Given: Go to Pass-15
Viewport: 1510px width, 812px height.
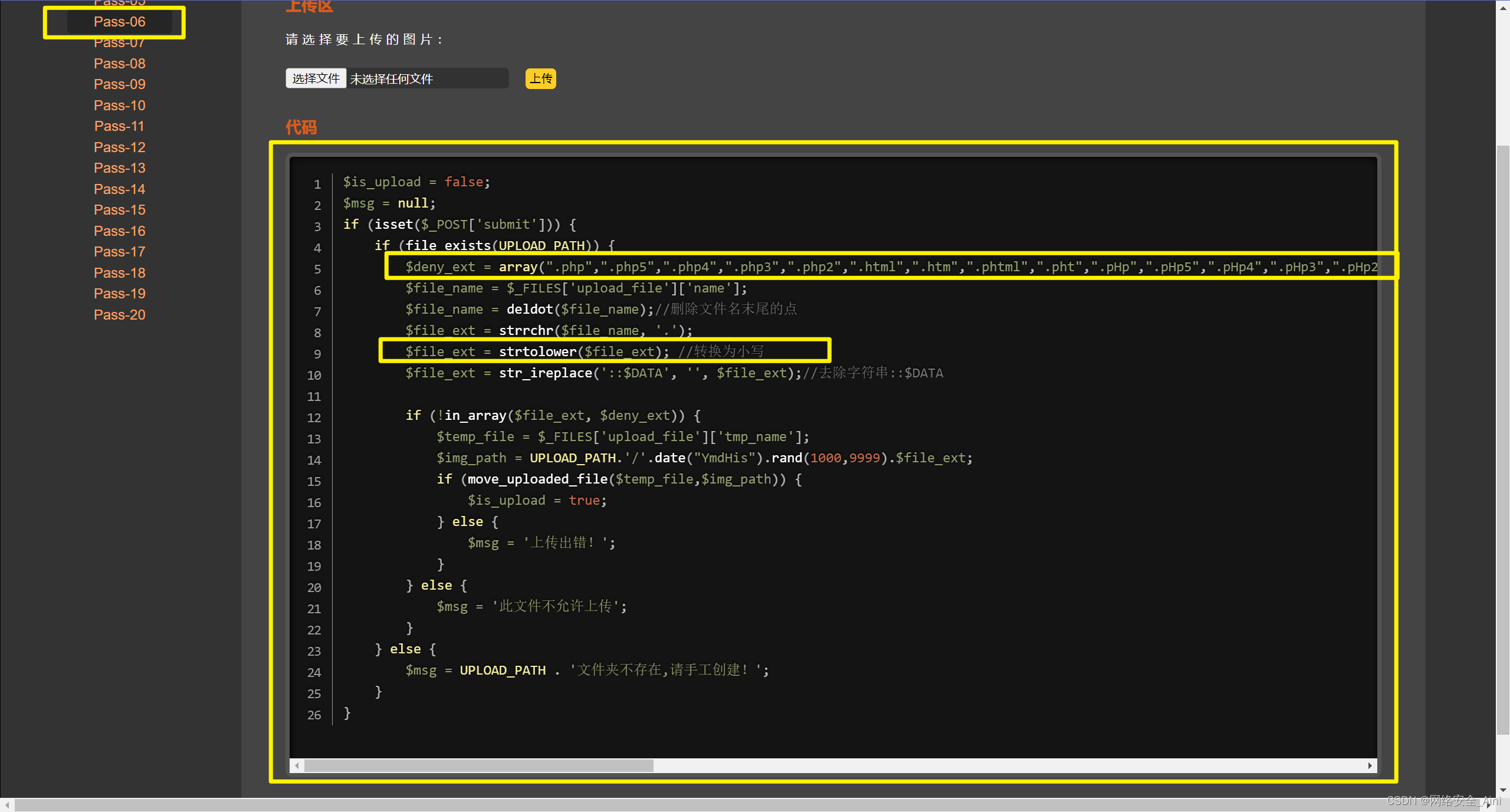Looking at the screenshot, I should click(119, 210).
